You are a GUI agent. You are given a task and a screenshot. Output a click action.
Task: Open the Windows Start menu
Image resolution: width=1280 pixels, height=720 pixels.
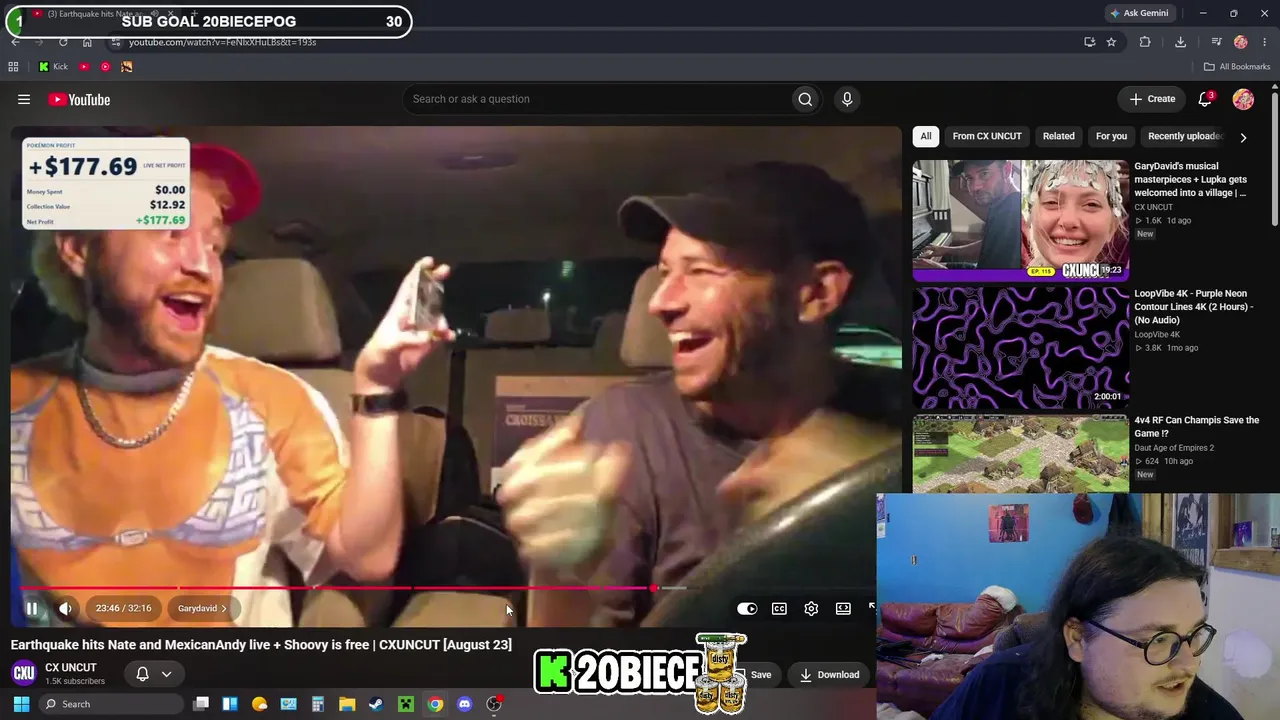[21, 704]
